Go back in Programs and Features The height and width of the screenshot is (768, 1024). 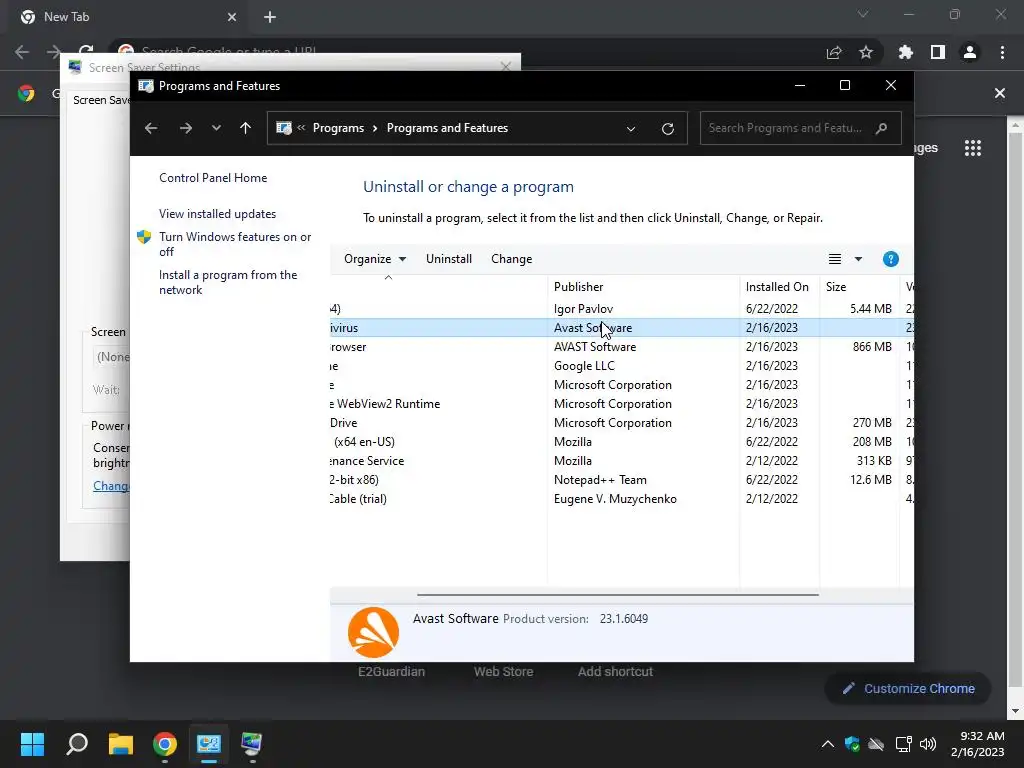(151, 128)
